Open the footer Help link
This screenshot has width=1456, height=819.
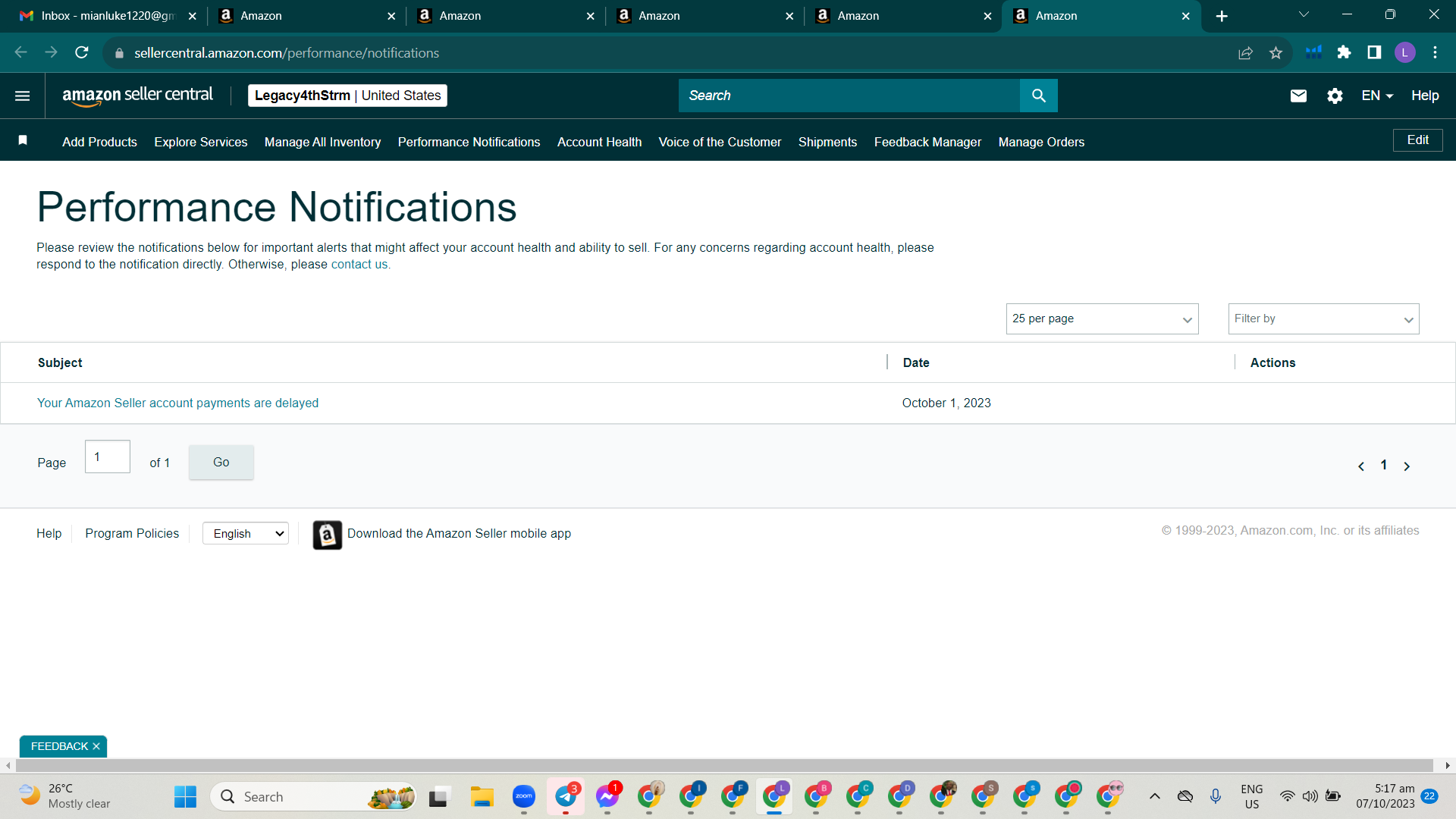click(x=49, y=533)
